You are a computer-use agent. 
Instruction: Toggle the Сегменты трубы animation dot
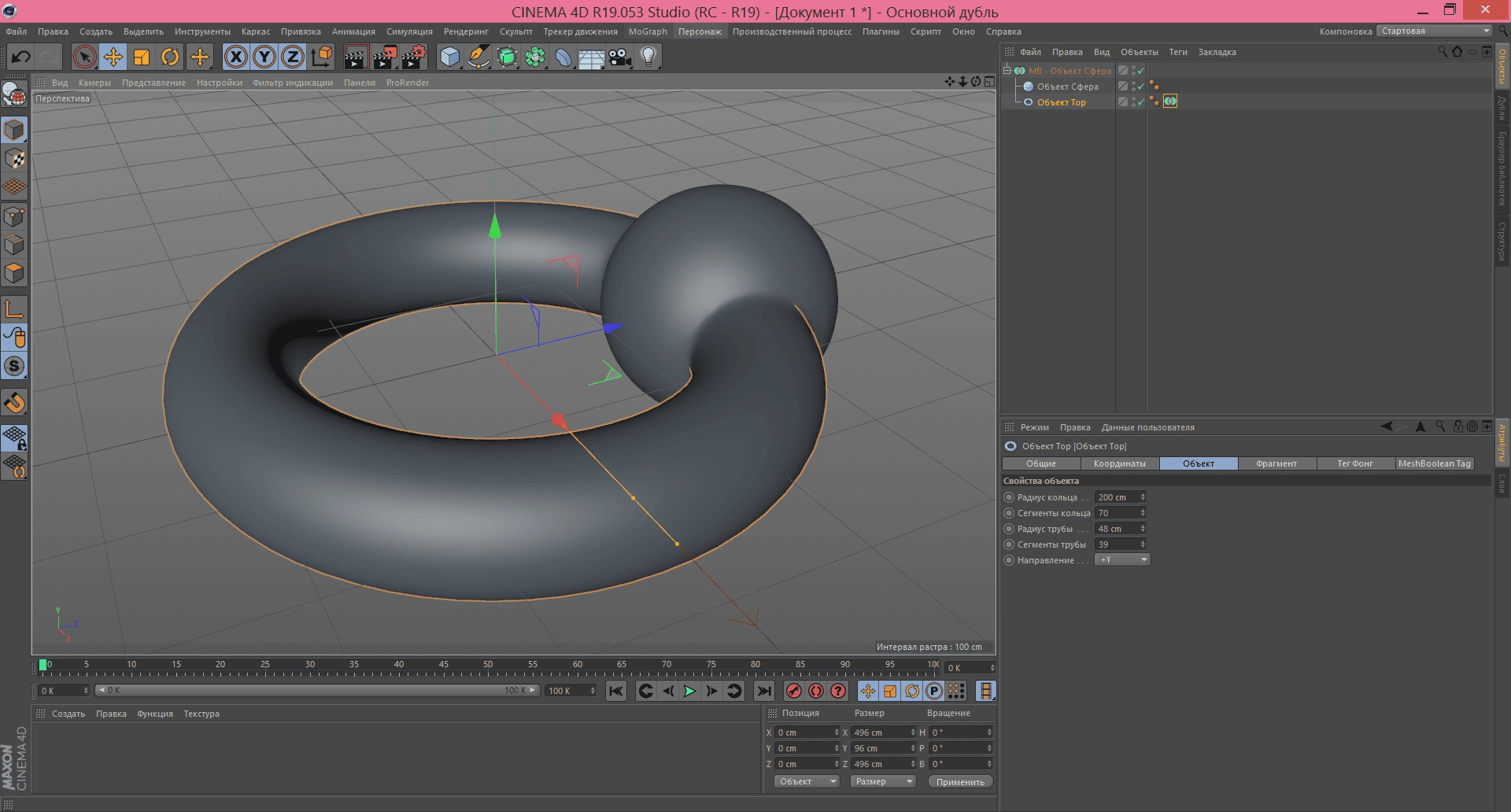(x=1009, y=544)
